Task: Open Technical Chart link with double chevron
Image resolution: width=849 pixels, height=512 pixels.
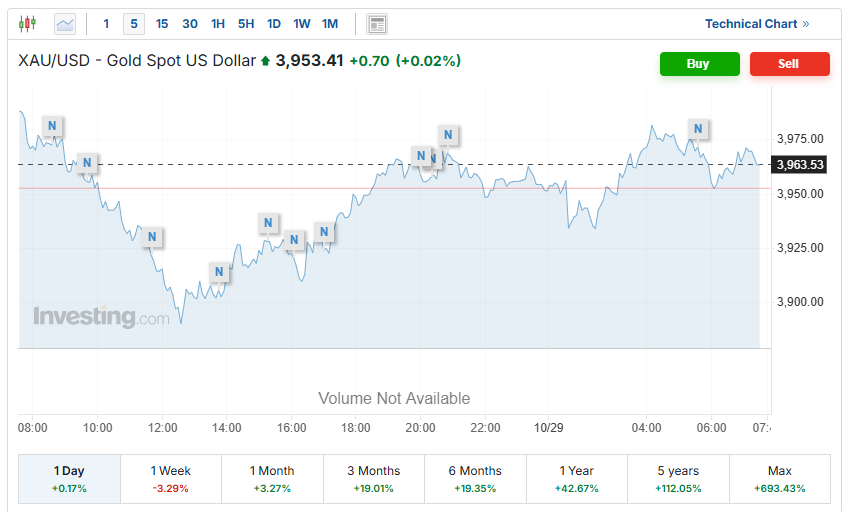Action: [x=757, y=24]
